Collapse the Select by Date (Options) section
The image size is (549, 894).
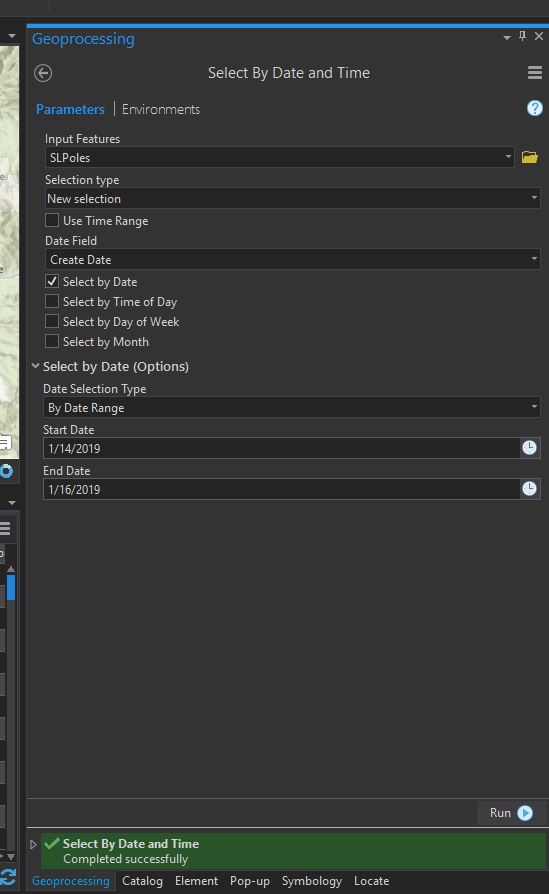coord(35,366)
